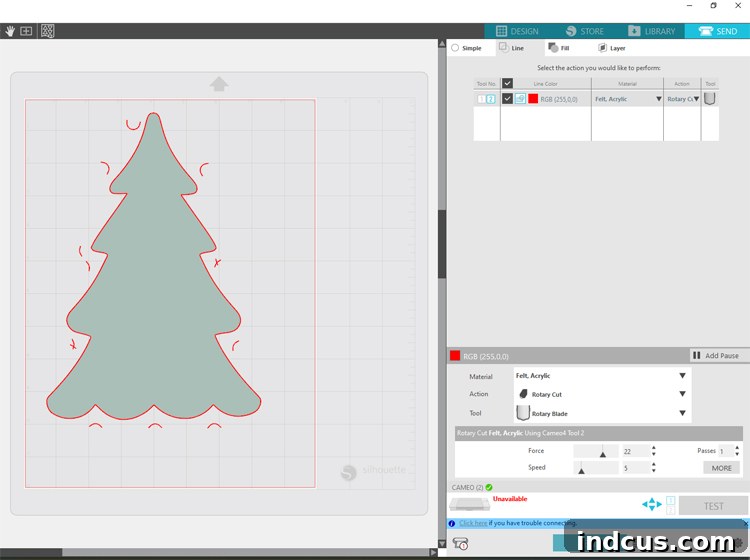This screenshot has height=560, width=750.
Task: Click the Add Pause button
Action: click(716, 355)
